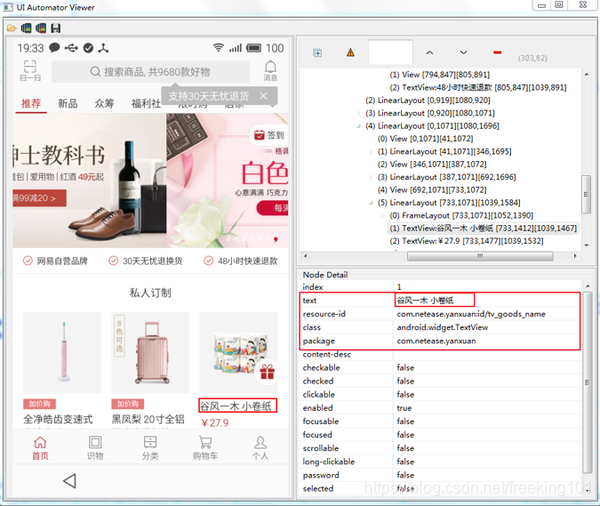Select the 推荐 tab
This screenshot has width=600, height=506.
31,103
